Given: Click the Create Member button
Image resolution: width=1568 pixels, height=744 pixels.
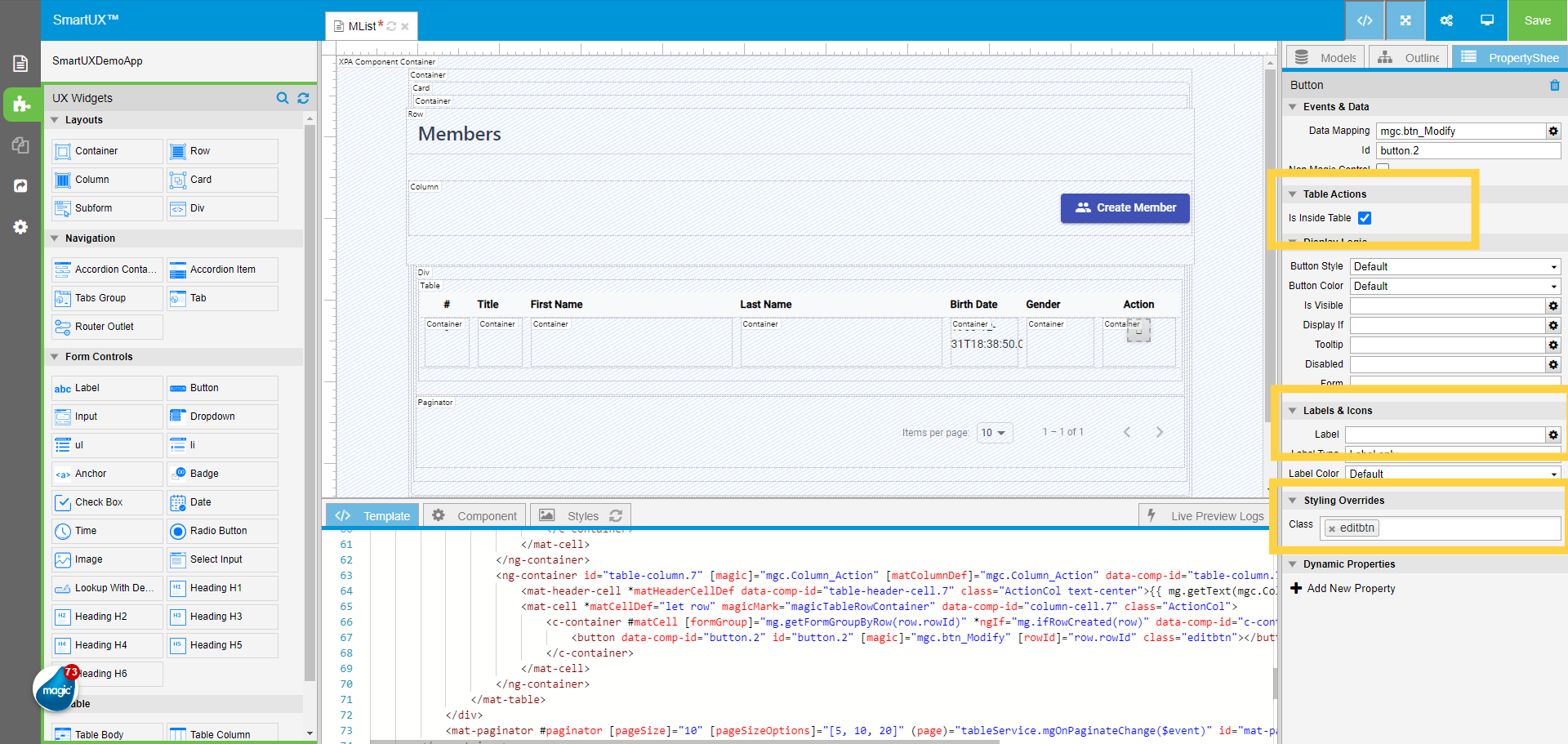Looking at the screenshot, I should (x=1125, y=208).
